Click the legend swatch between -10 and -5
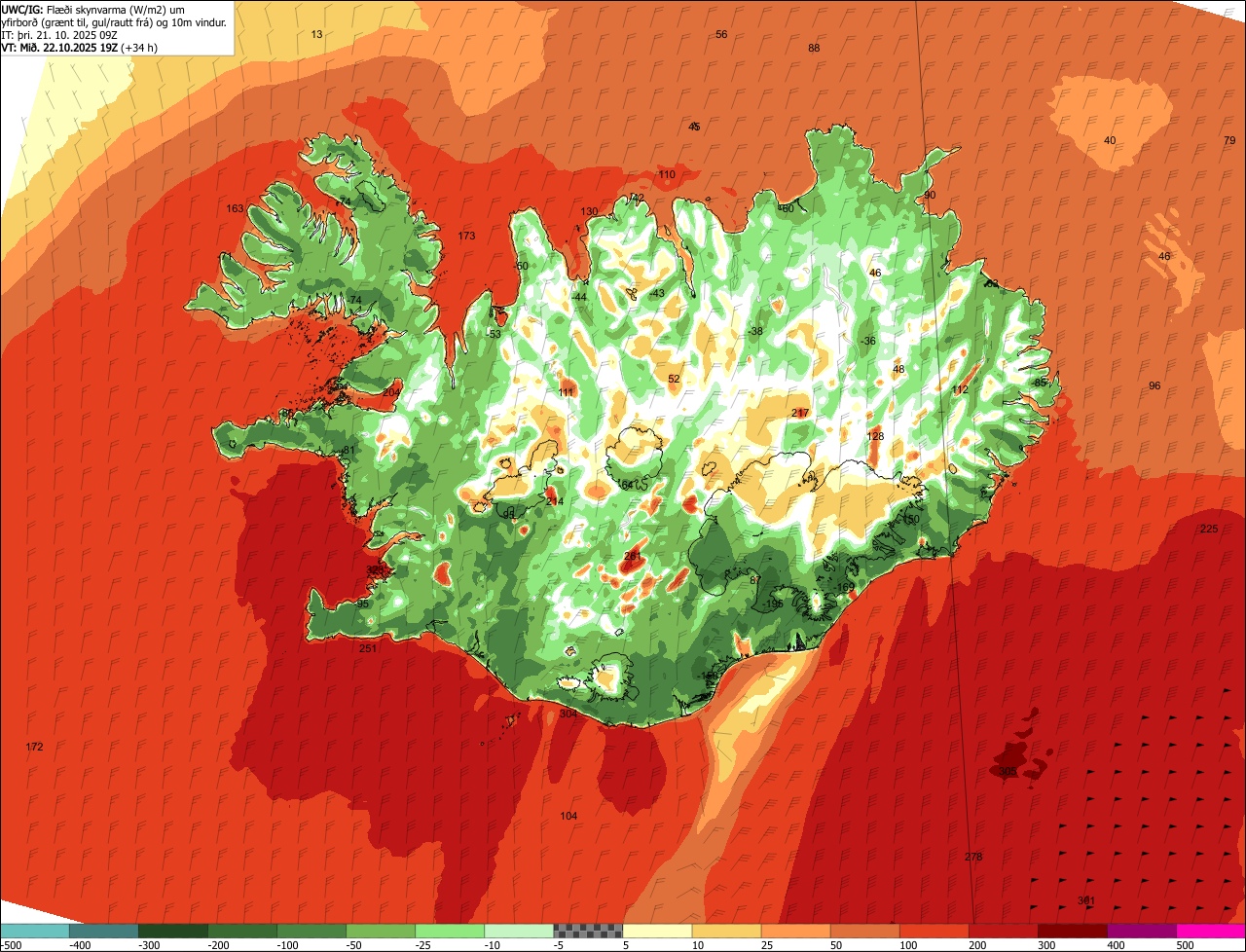The width and height of the screenshot is (1246, 952). [x=518, y=931]
